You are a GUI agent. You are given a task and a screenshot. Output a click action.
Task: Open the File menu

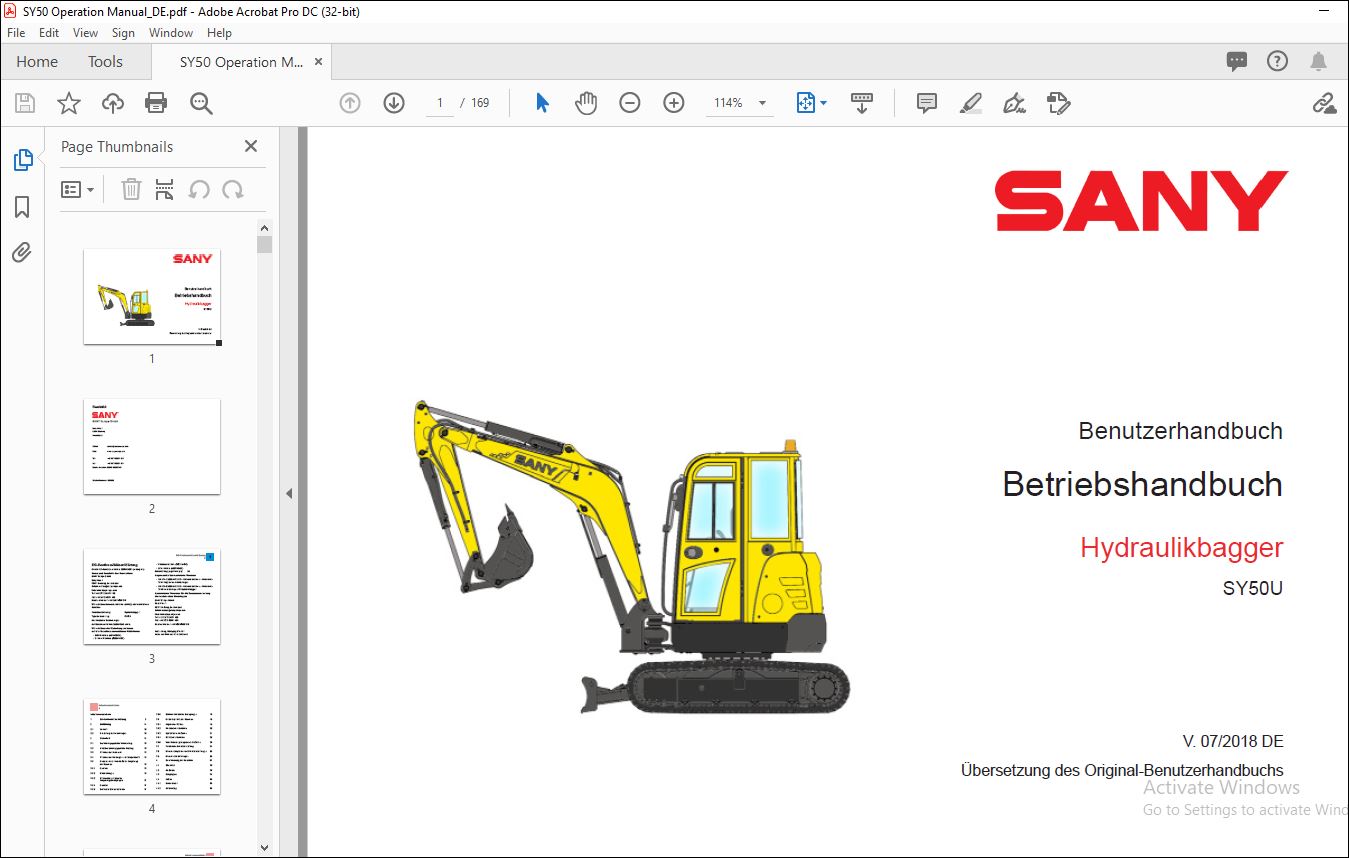pos(16,32)
